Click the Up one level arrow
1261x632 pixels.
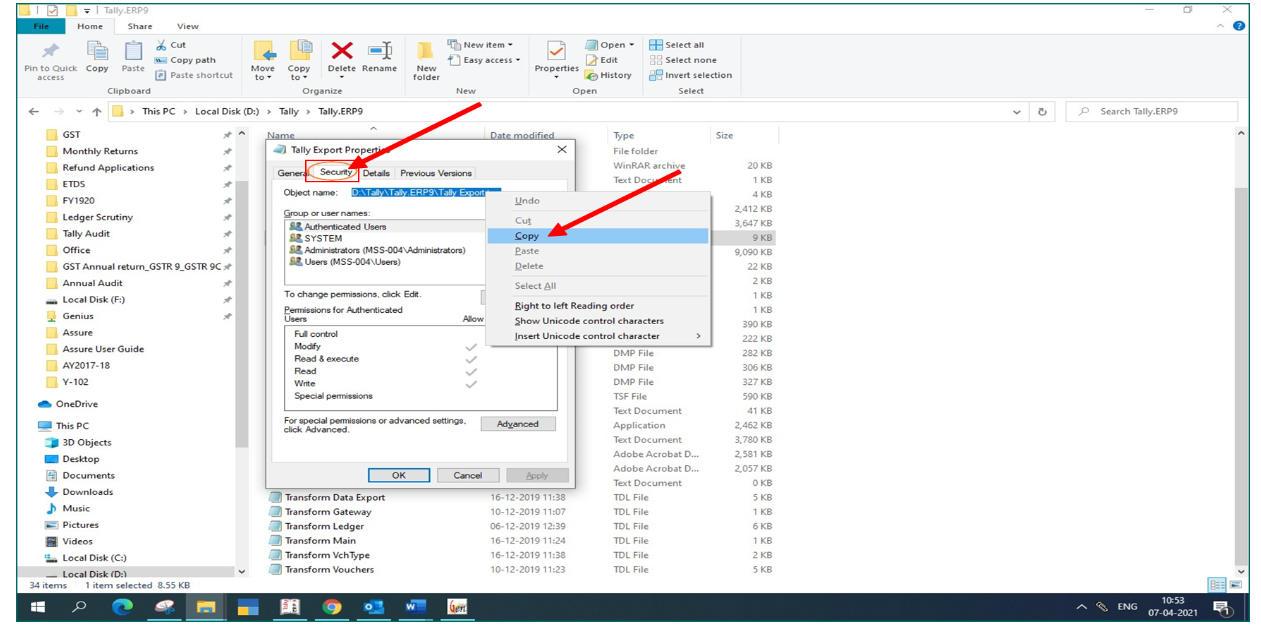pyautogui.click(x=96, y=112)
